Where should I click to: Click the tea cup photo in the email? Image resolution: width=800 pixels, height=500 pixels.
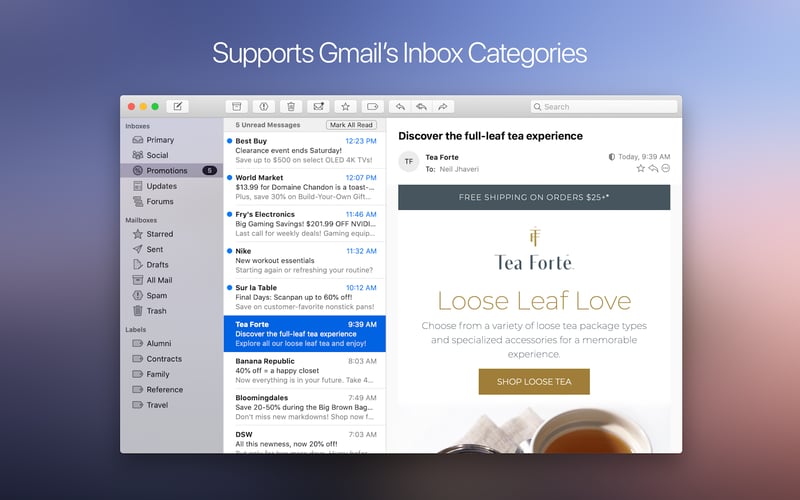[534, 429]
